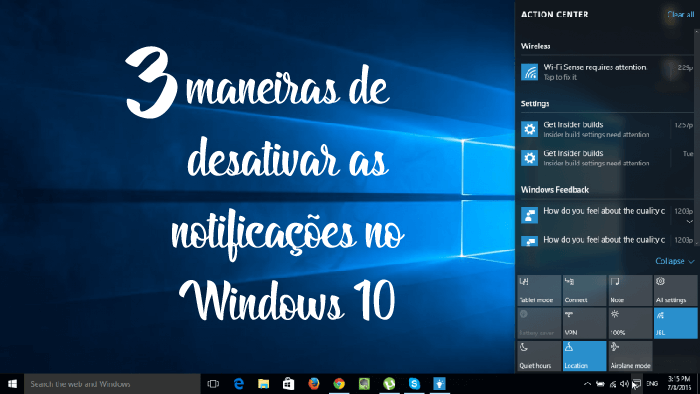Disable the Location tile

point(584,356)
